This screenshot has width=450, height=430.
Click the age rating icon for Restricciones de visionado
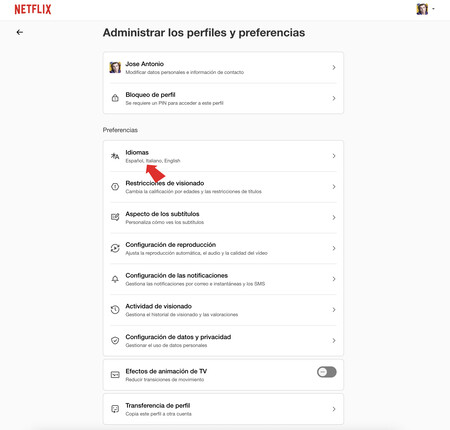pyautogui.click(x=115, y=187)
